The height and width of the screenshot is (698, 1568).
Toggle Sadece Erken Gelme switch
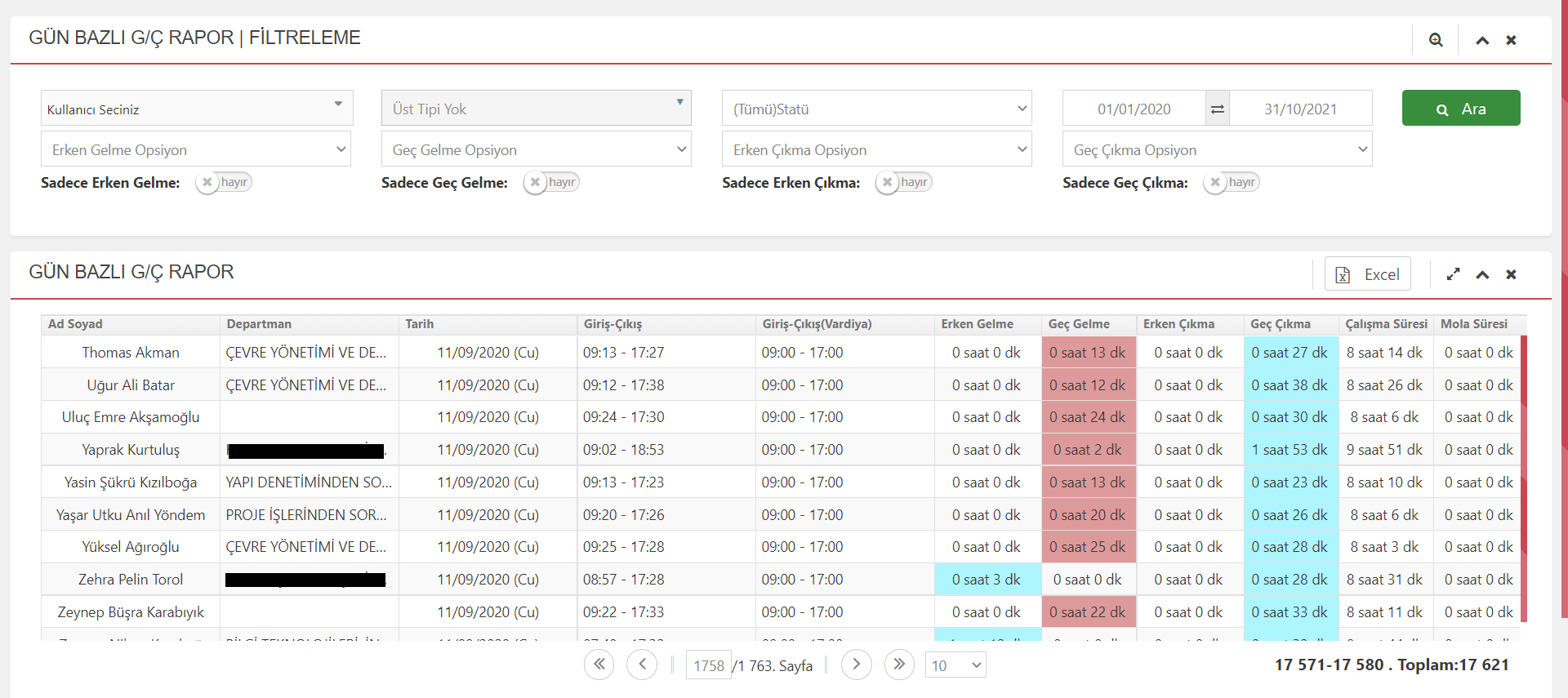[x=224, y=182]
